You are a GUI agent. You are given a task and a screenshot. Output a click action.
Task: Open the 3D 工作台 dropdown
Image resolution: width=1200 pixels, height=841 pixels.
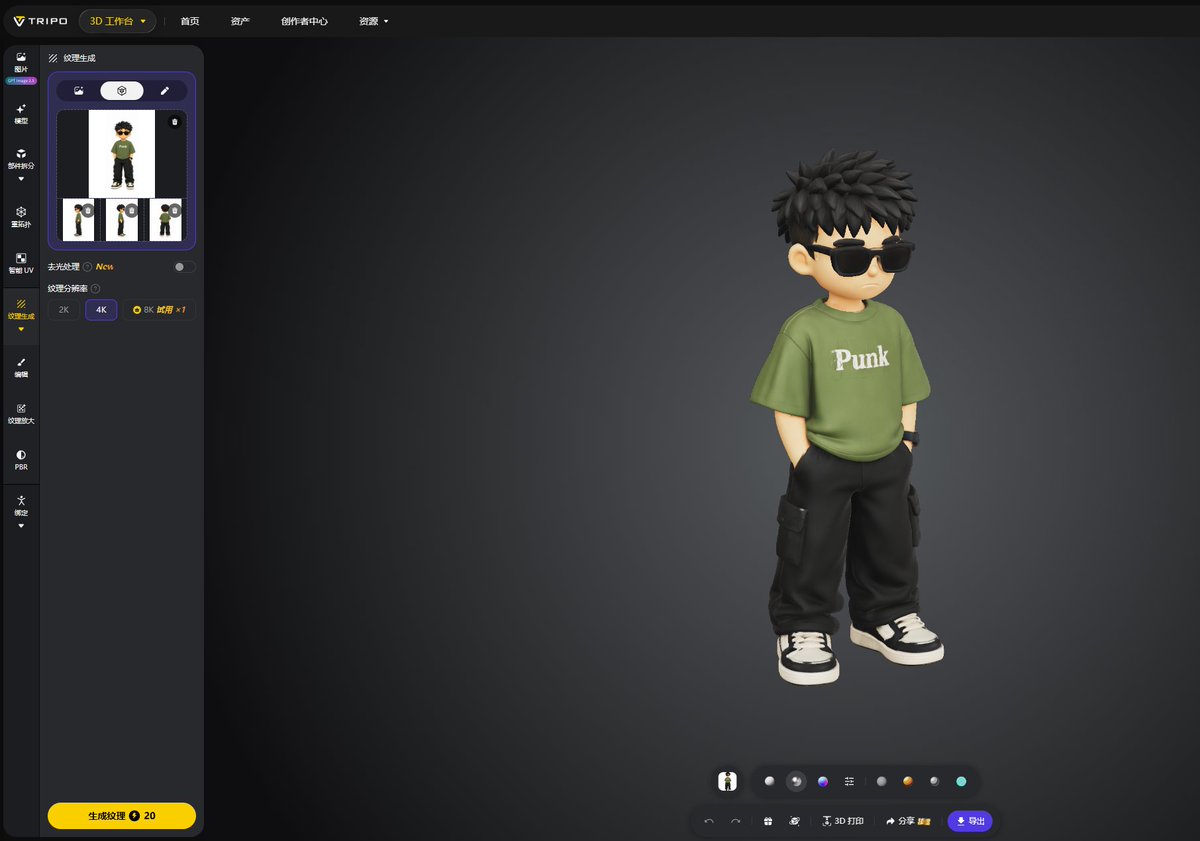tap(118, 21)
